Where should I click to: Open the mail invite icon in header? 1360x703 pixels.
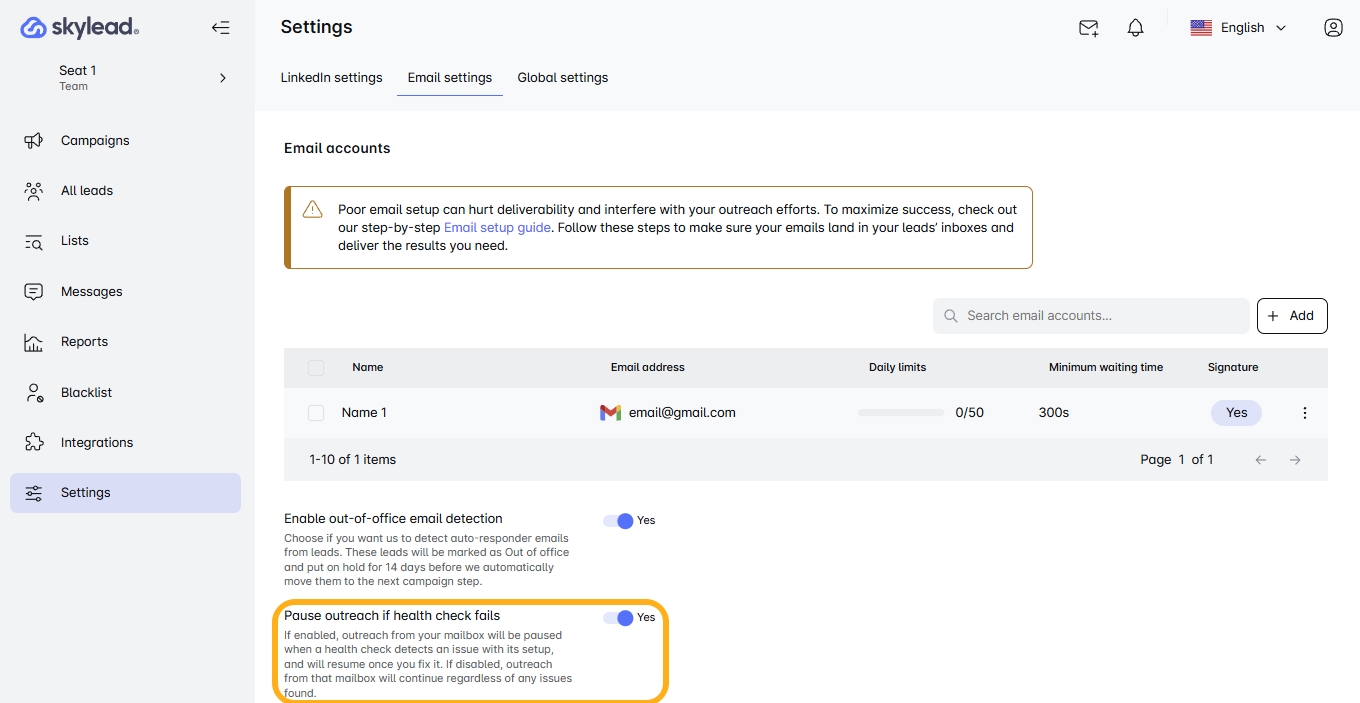[1089, 28]
